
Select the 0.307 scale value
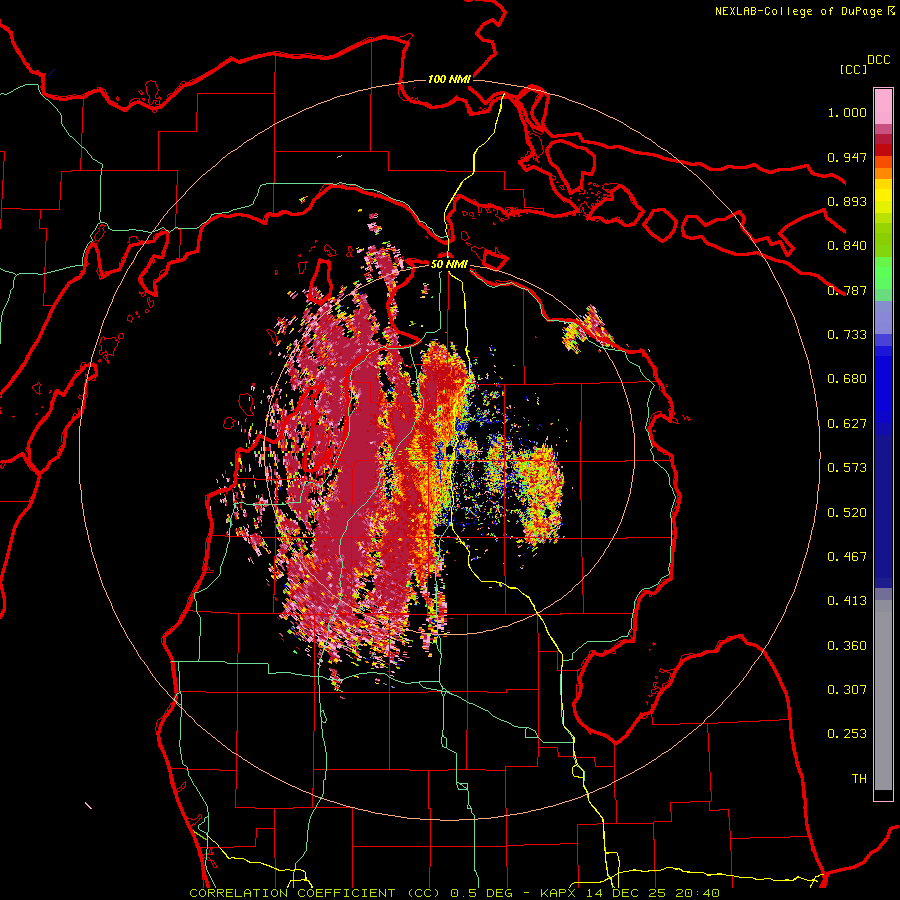847,689
